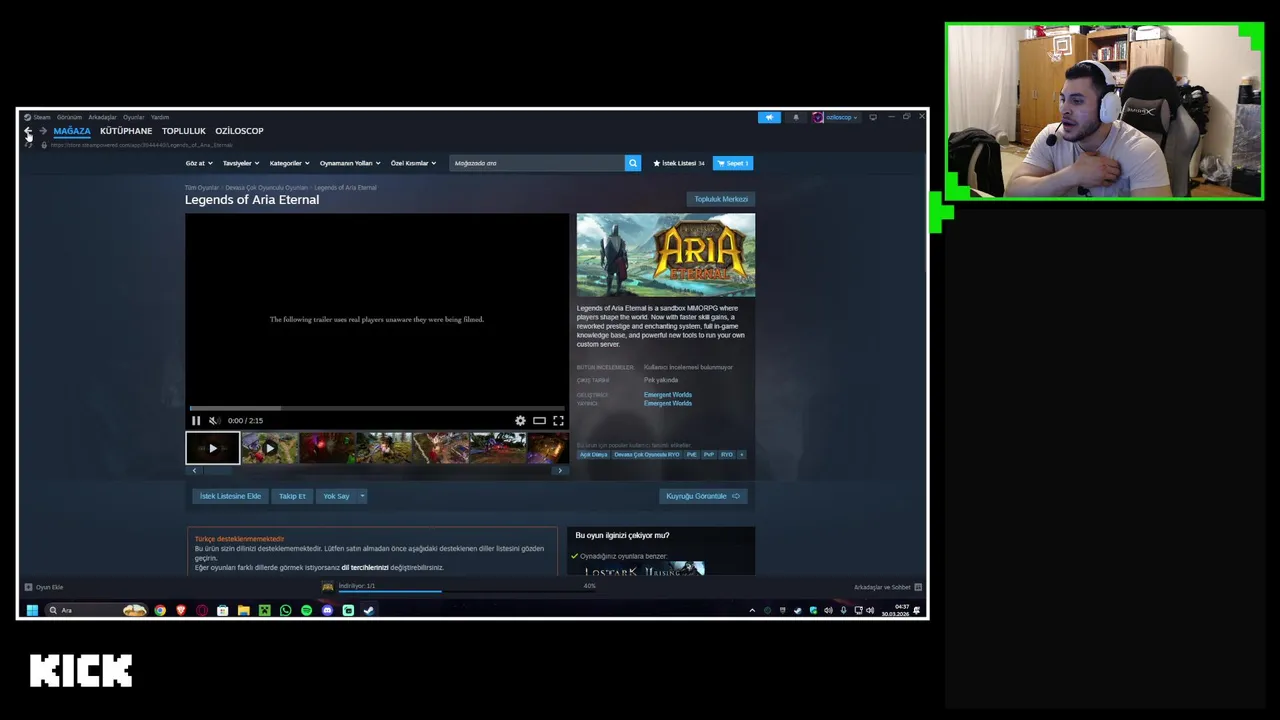
Task: Open Chrome from the taskbar
Action: click(x=160, y=610)
